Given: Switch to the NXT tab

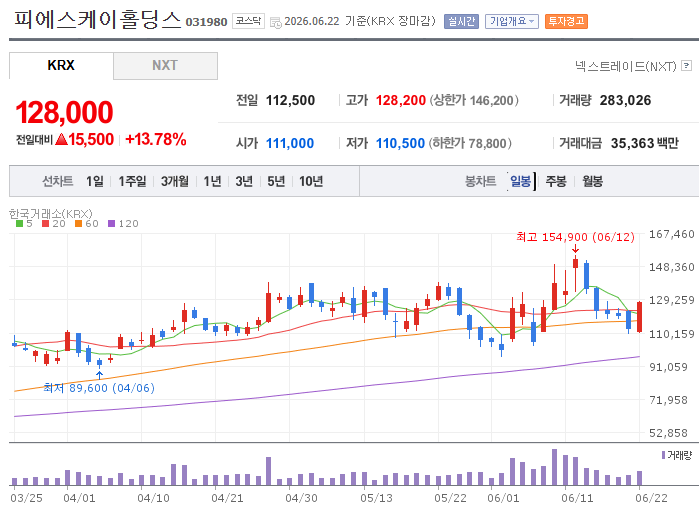Looking at the screenshot, I should (x=165, y=66).
